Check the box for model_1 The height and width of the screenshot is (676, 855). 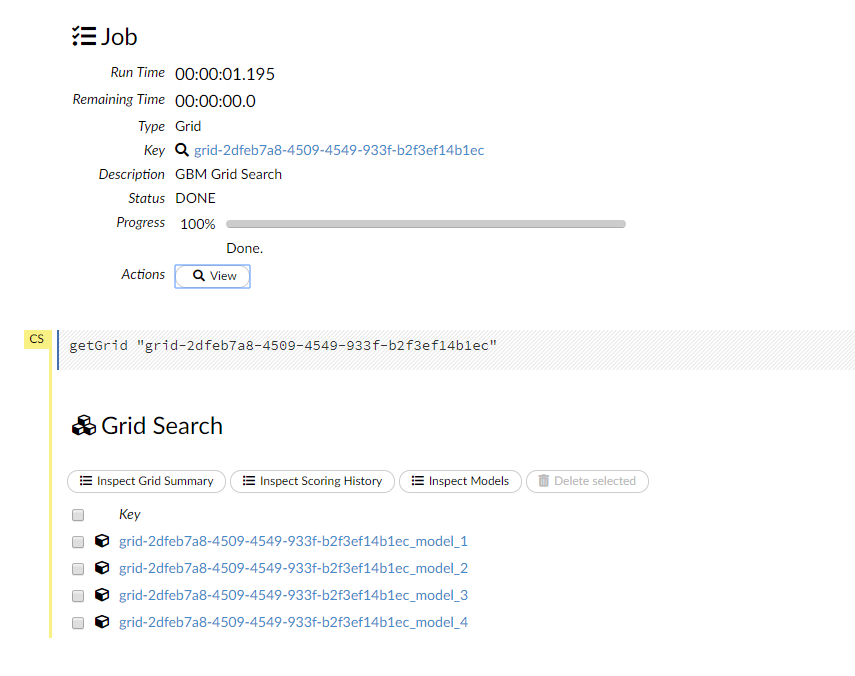click(78, 542)
